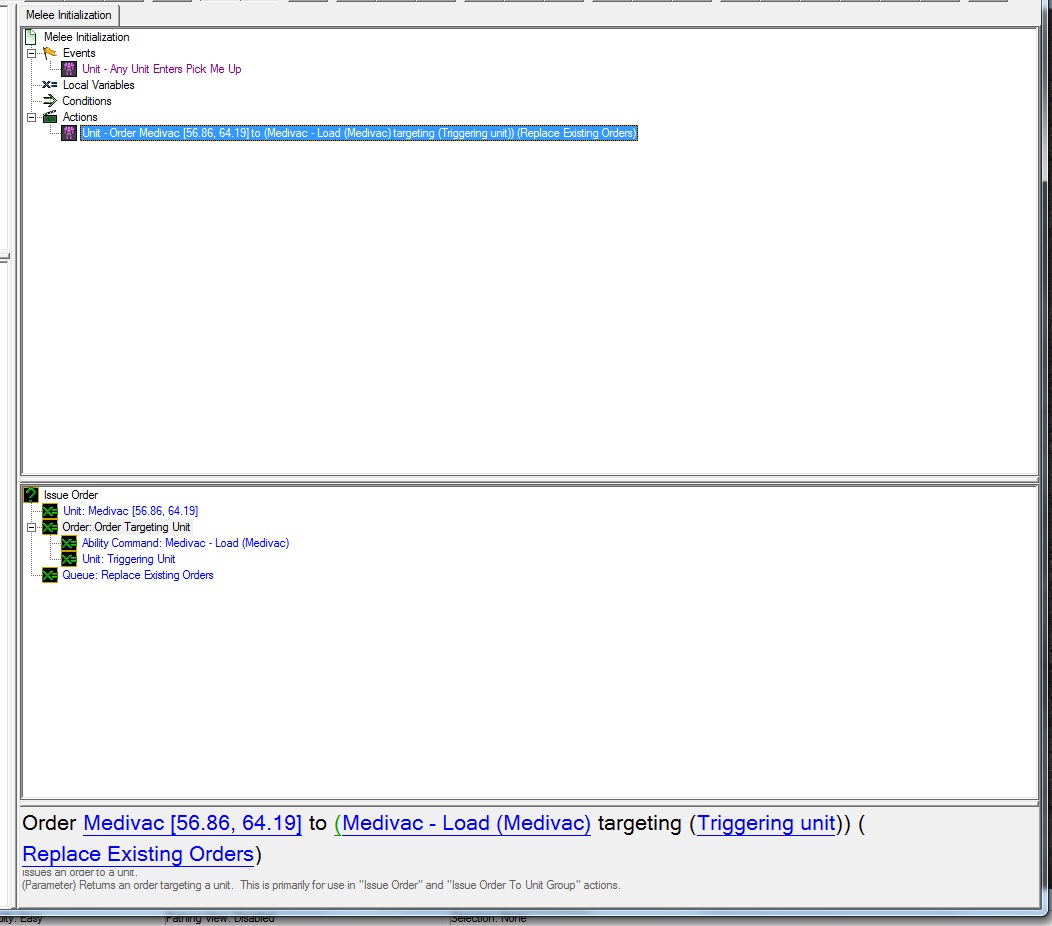Select Queue: Replace Existing Orders parameter
Viewport: 1052px width, 926px height.
click(x=138, y=576)
